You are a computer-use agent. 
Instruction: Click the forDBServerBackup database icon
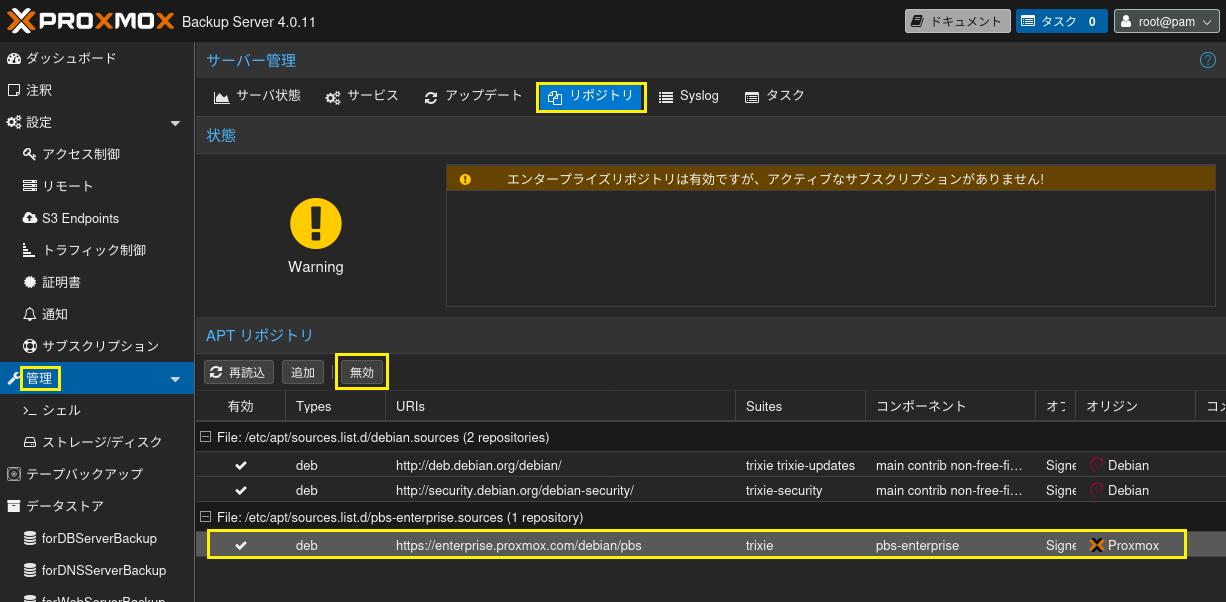tap(30, 538)
